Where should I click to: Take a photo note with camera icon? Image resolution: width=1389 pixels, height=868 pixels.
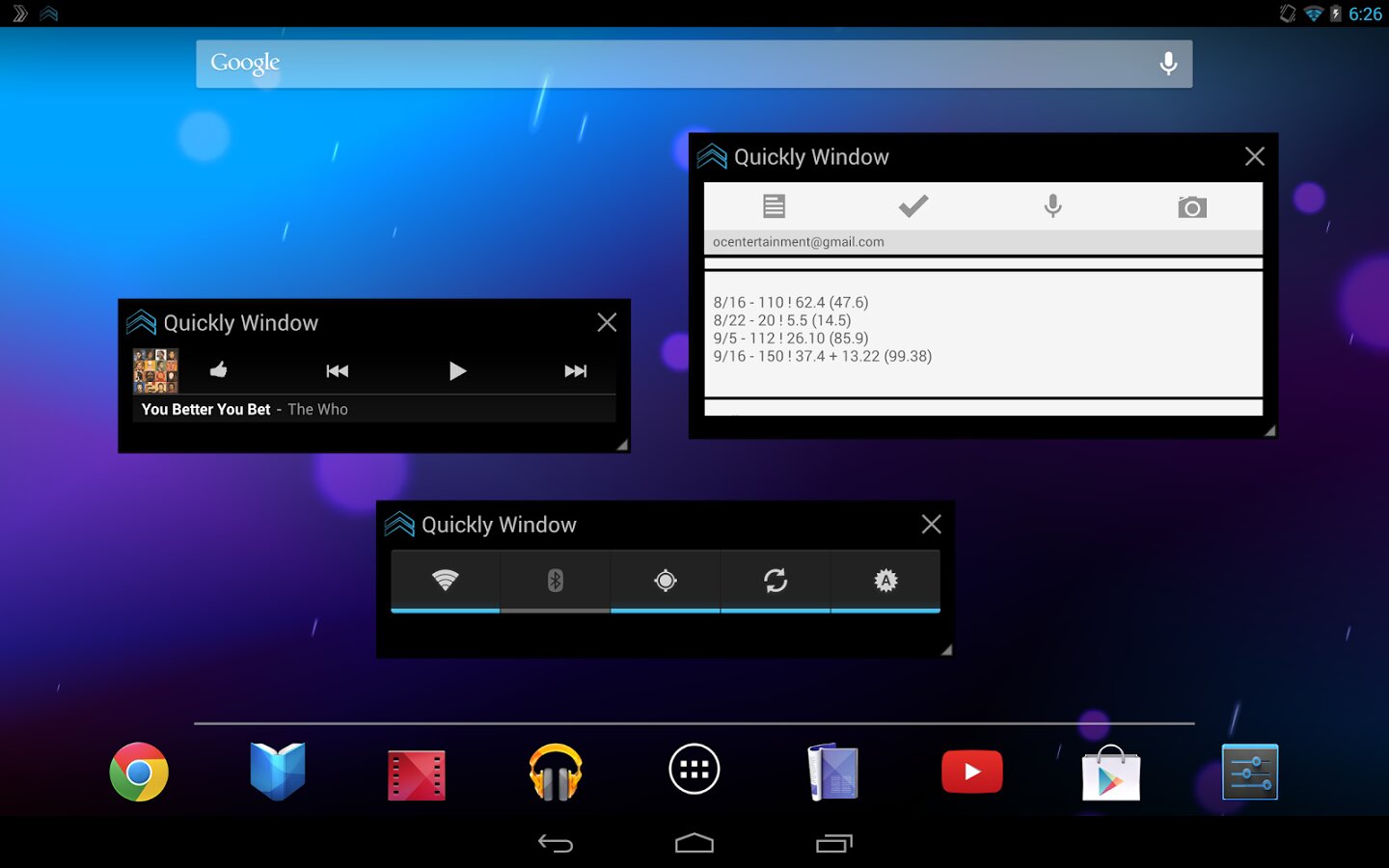pyautogui.click(x=1192, y=206)
